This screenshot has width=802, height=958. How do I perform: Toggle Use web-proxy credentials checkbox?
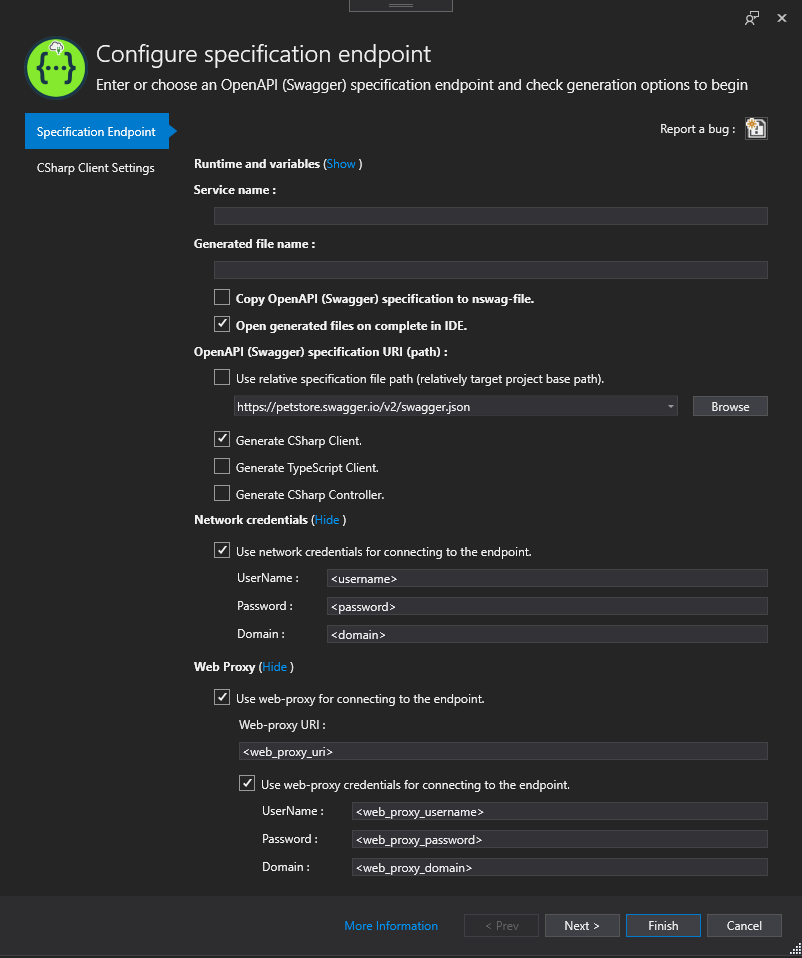(x=247, y=784)
